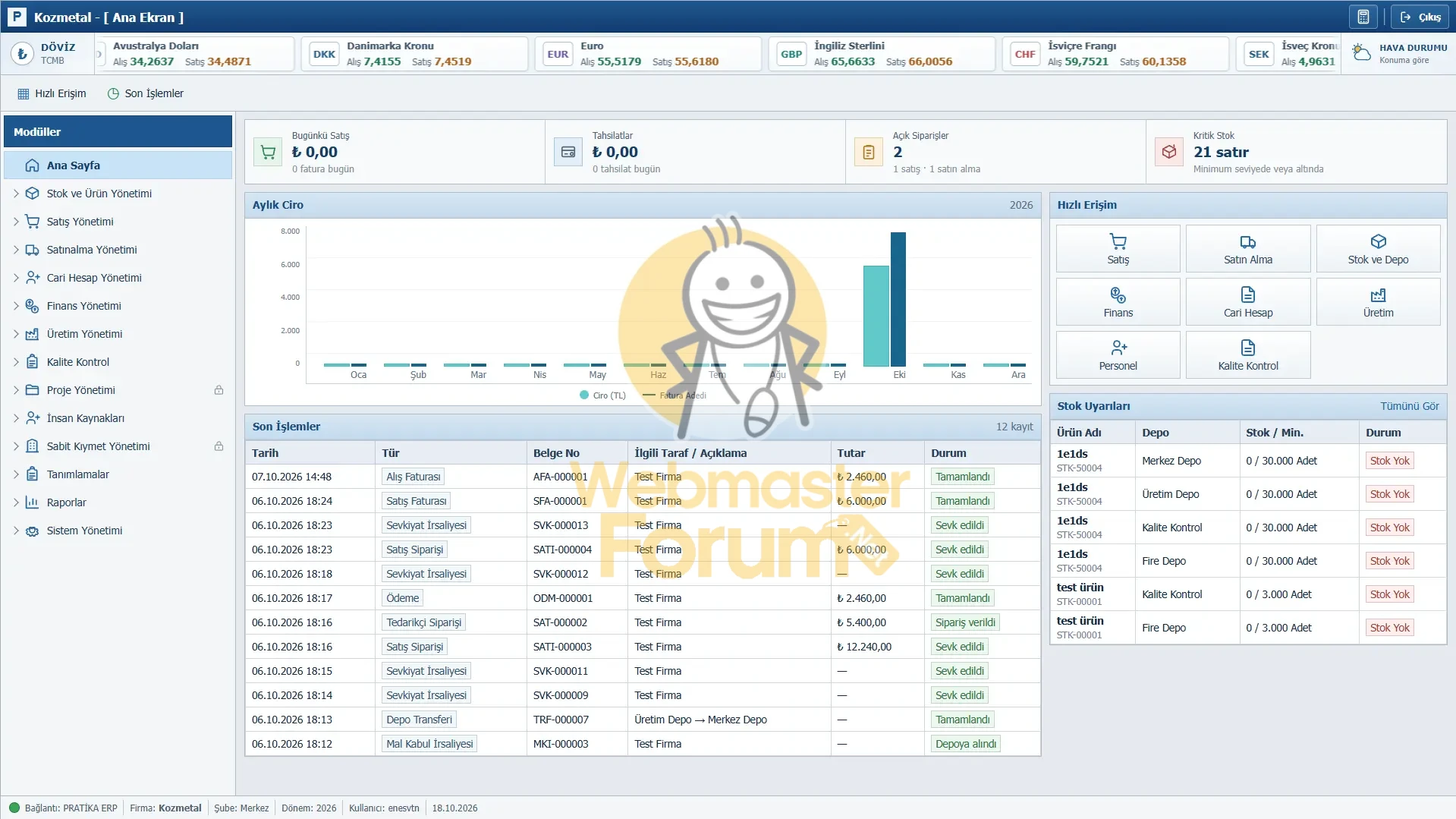Viewport: 1456px width, 819px height.
Task: Click the Turkish lira DÖVİZ icon
Action: point(22,53)
